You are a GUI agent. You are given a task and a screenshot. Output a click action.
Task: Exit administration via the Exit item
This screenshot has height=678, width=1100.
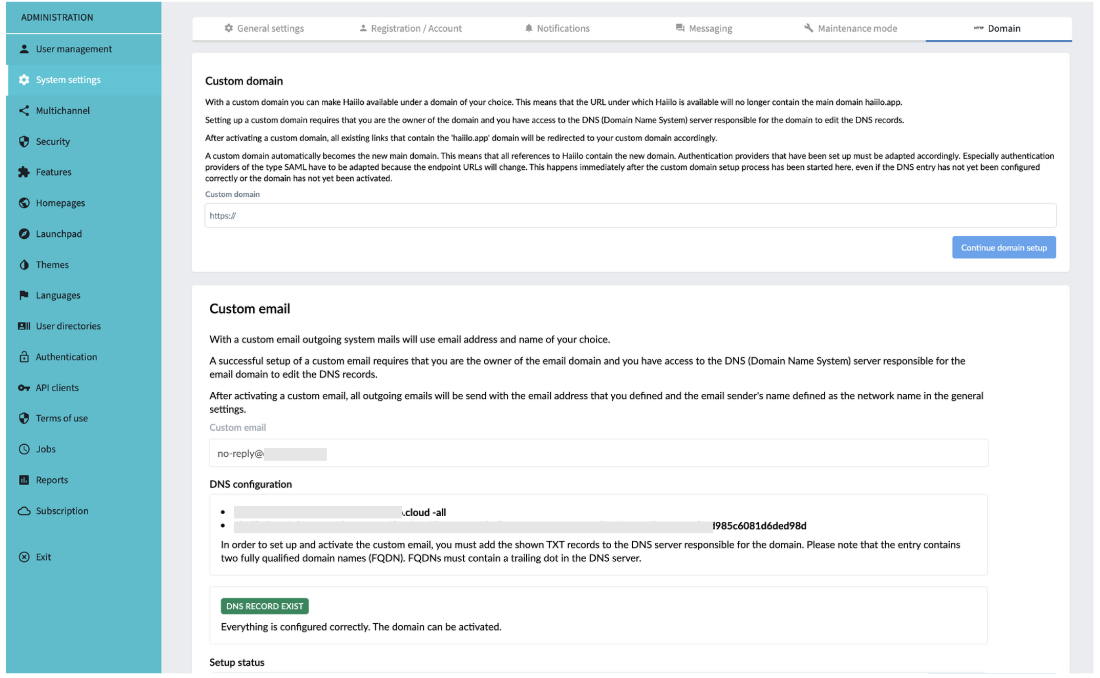coord(35,557)
